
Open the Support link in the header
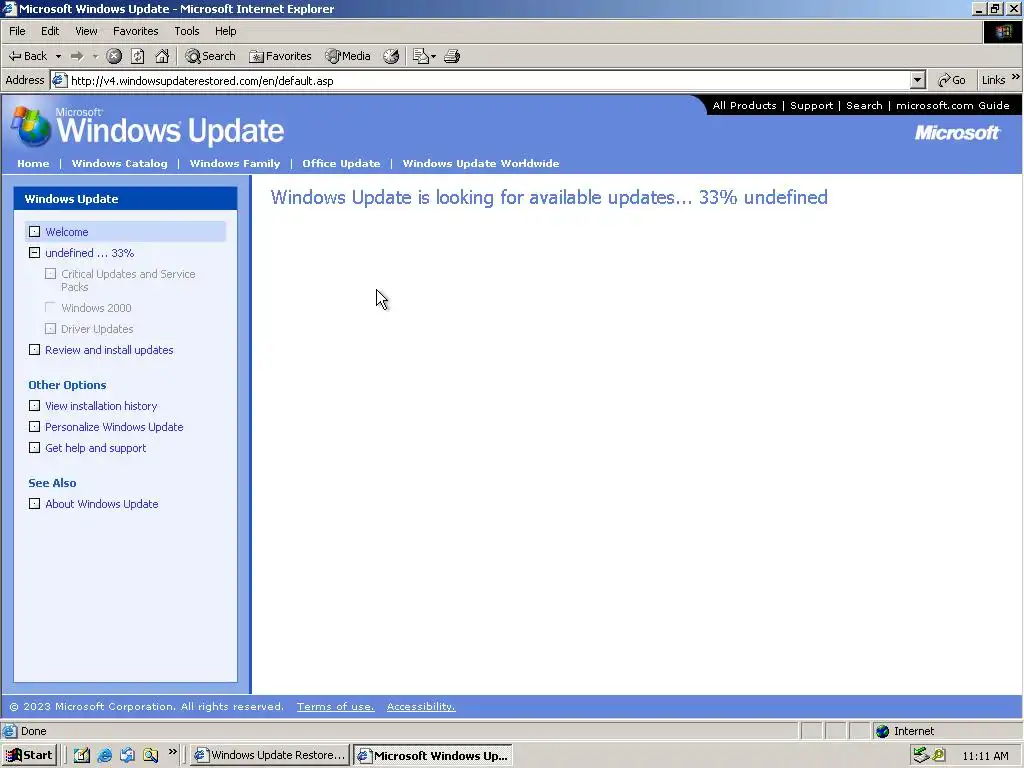pos(812,105)
